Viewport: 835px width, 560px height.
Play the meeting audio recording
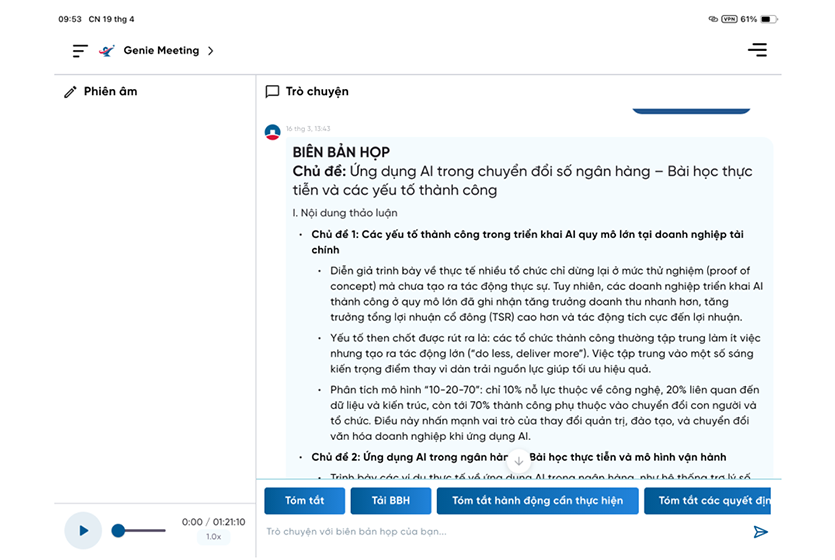pyautogui.click(x=83, y=531)
